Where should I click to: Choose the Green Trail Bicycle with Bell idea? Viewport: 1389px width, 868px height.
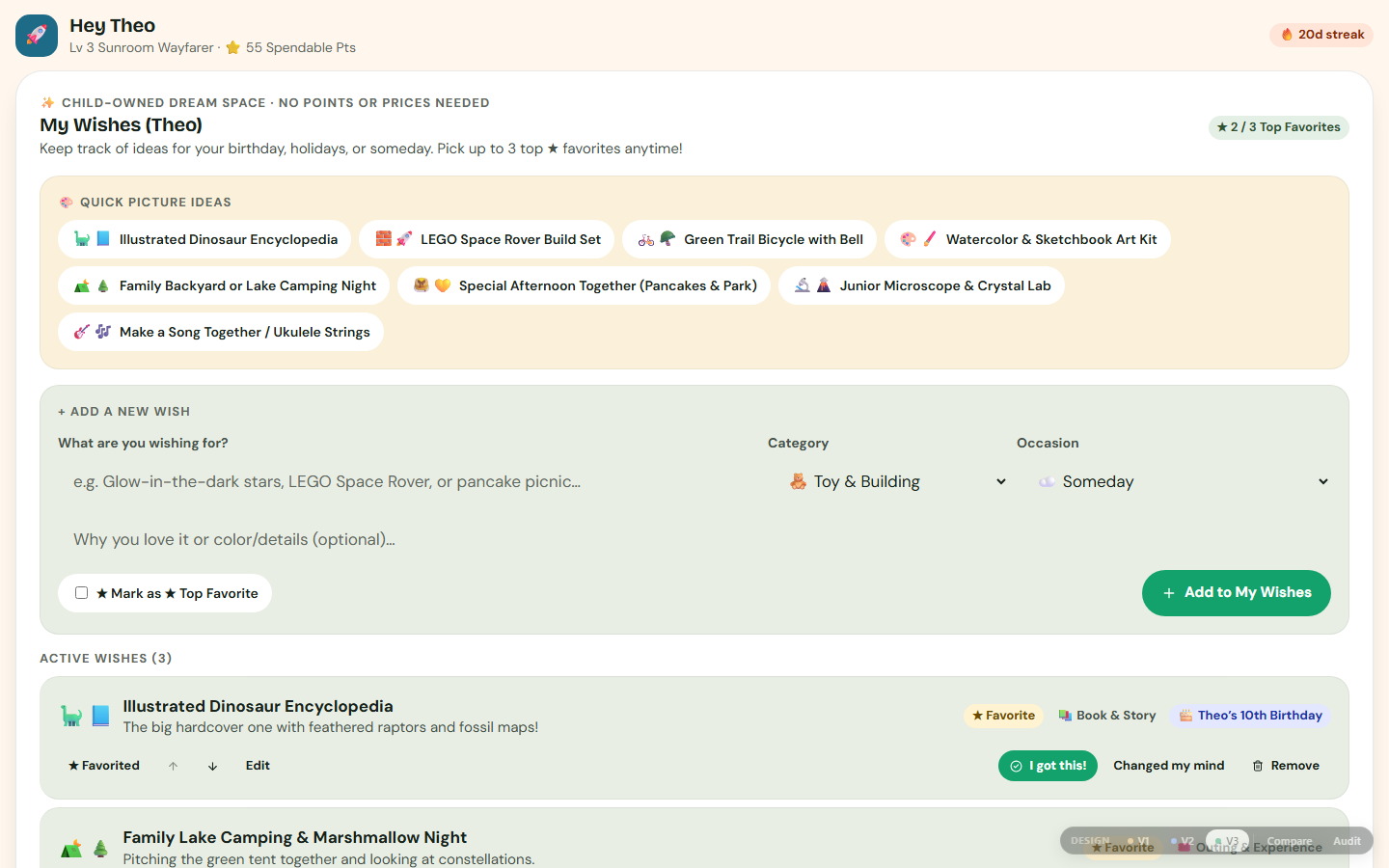point(749,239)
